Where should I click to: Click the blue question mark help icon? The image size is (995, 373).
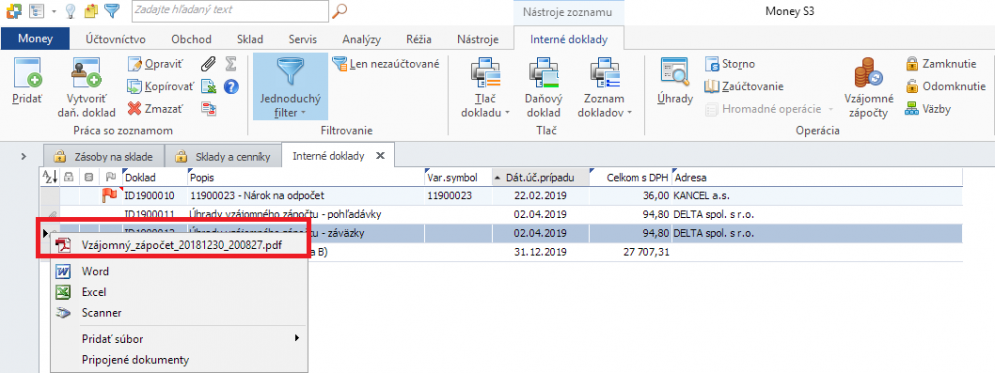pyautogui.click(x=231, y=86)
